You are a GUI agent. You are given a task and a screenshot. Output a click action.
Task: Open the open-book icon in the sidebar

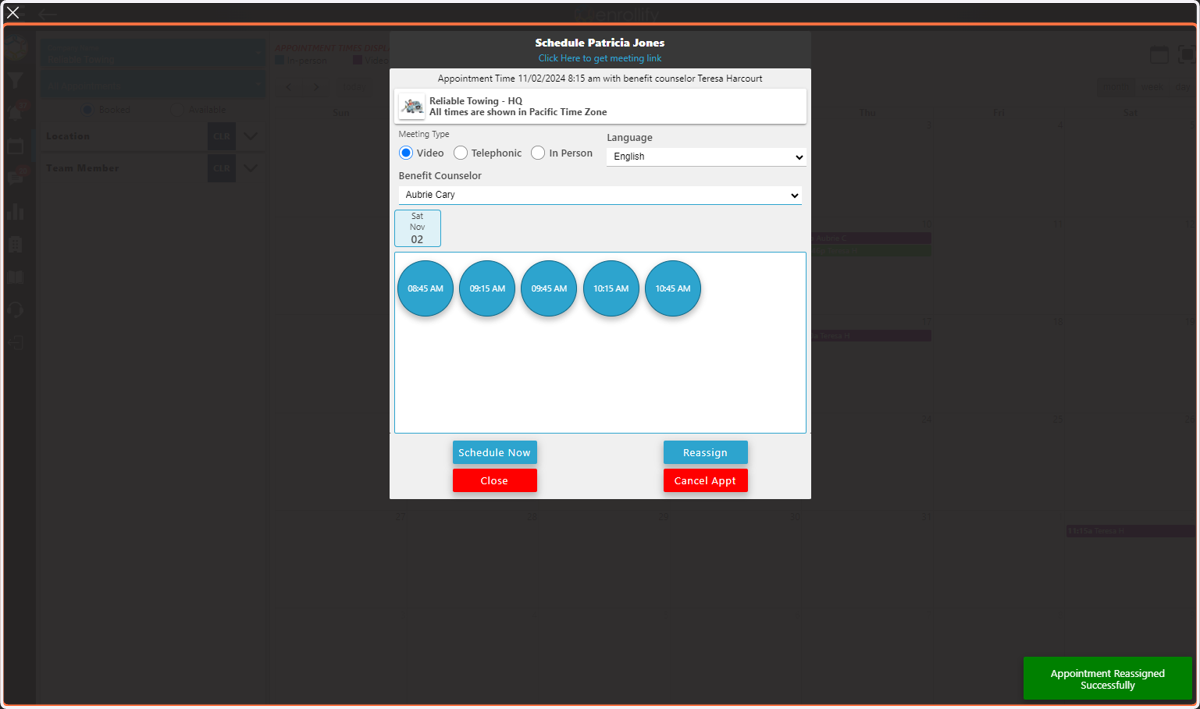point(15,277)
